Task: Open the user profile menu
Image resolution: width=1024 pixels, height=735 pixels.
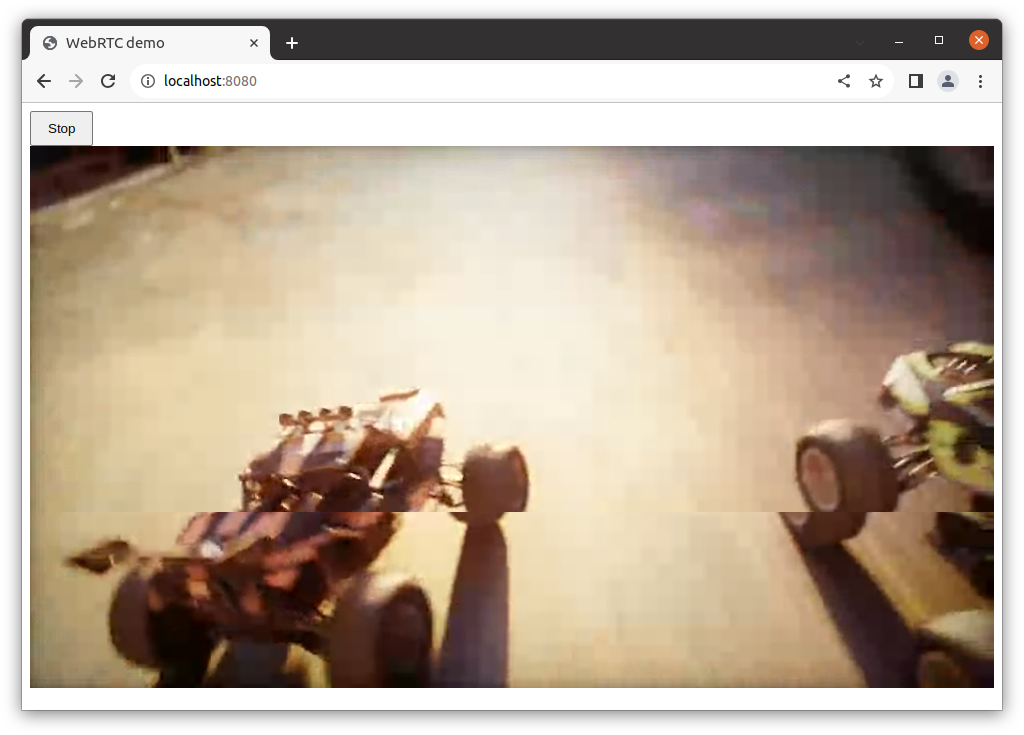Action: [x=948, y=81]
